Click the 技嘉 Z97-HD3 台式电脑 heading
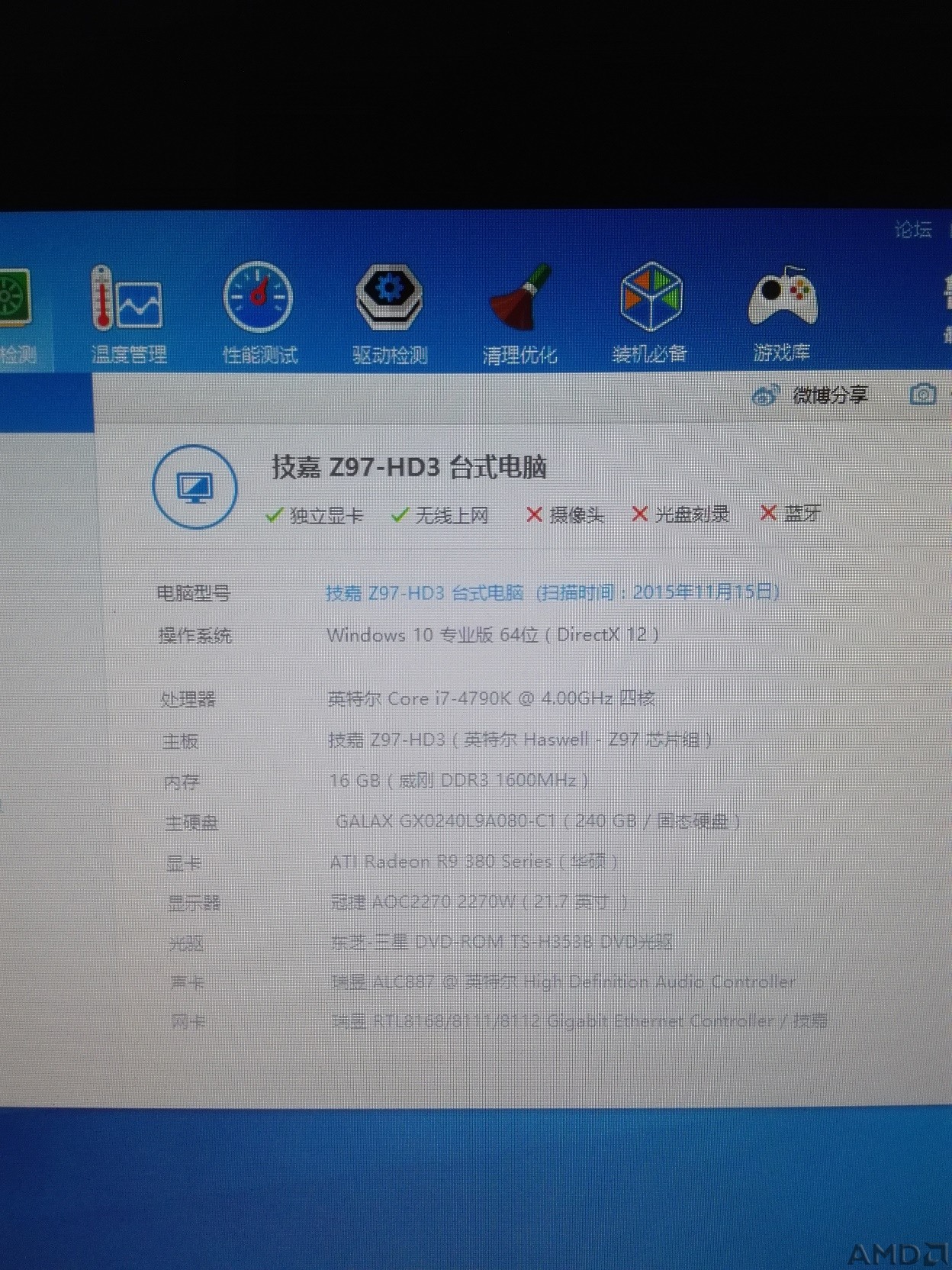Viewport: 952px width, 1270px height. click(409, 466)
